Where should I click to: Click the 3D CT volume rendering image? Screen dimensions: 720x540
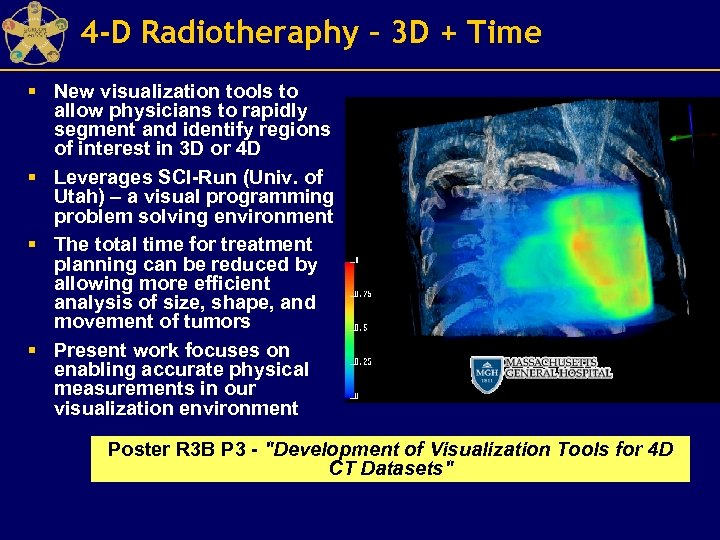click(x=532, y=250)
